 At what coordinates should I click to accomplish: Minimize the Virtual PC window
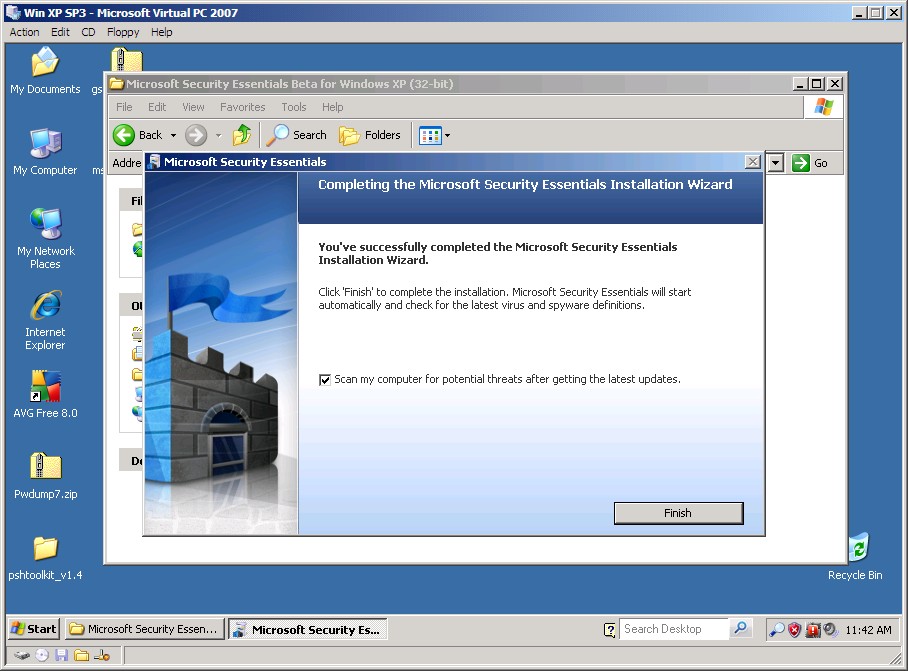859,12
